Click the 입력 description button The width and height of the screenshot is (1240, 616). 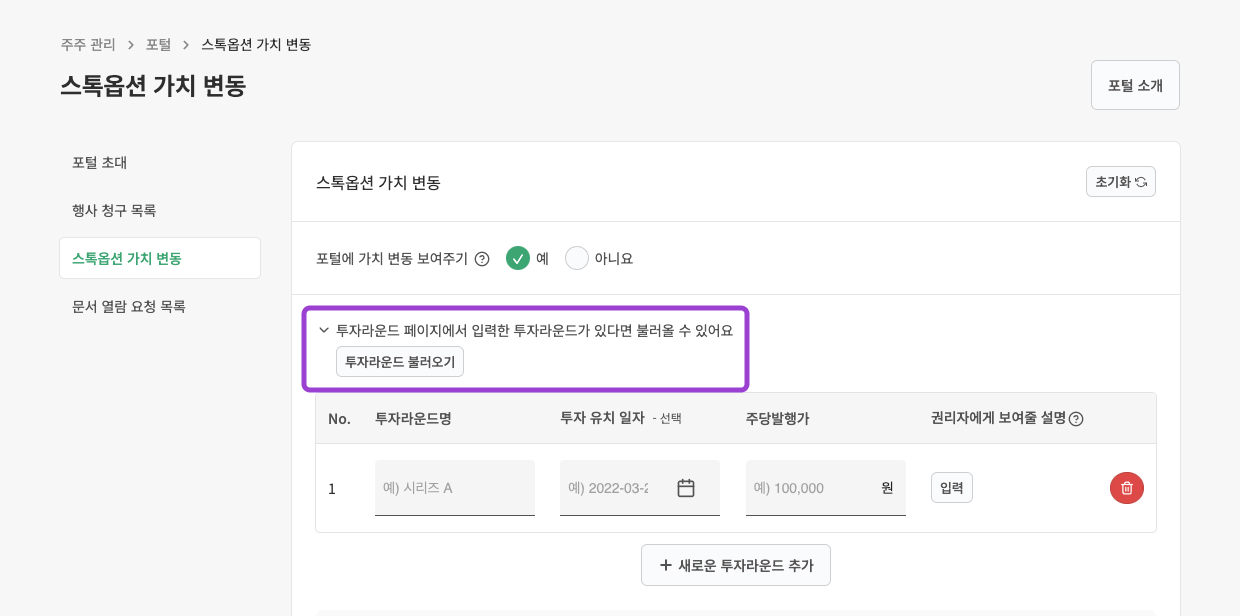(x=951, y=487)
